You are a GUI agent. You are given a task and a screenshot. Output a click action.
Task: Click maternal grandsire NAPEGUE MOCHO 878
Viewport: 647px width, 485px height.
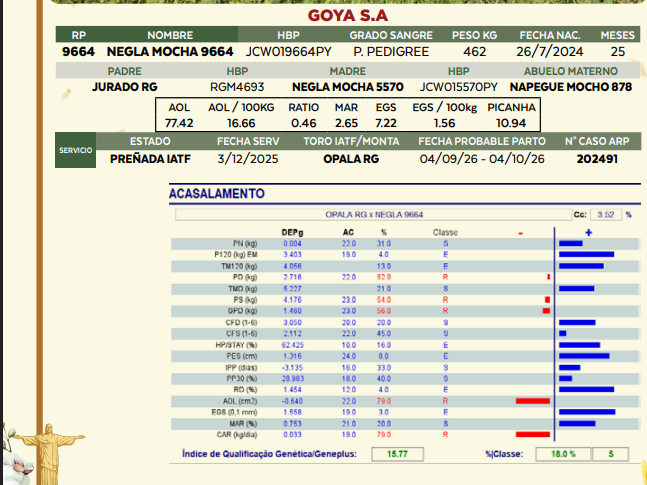571,87
